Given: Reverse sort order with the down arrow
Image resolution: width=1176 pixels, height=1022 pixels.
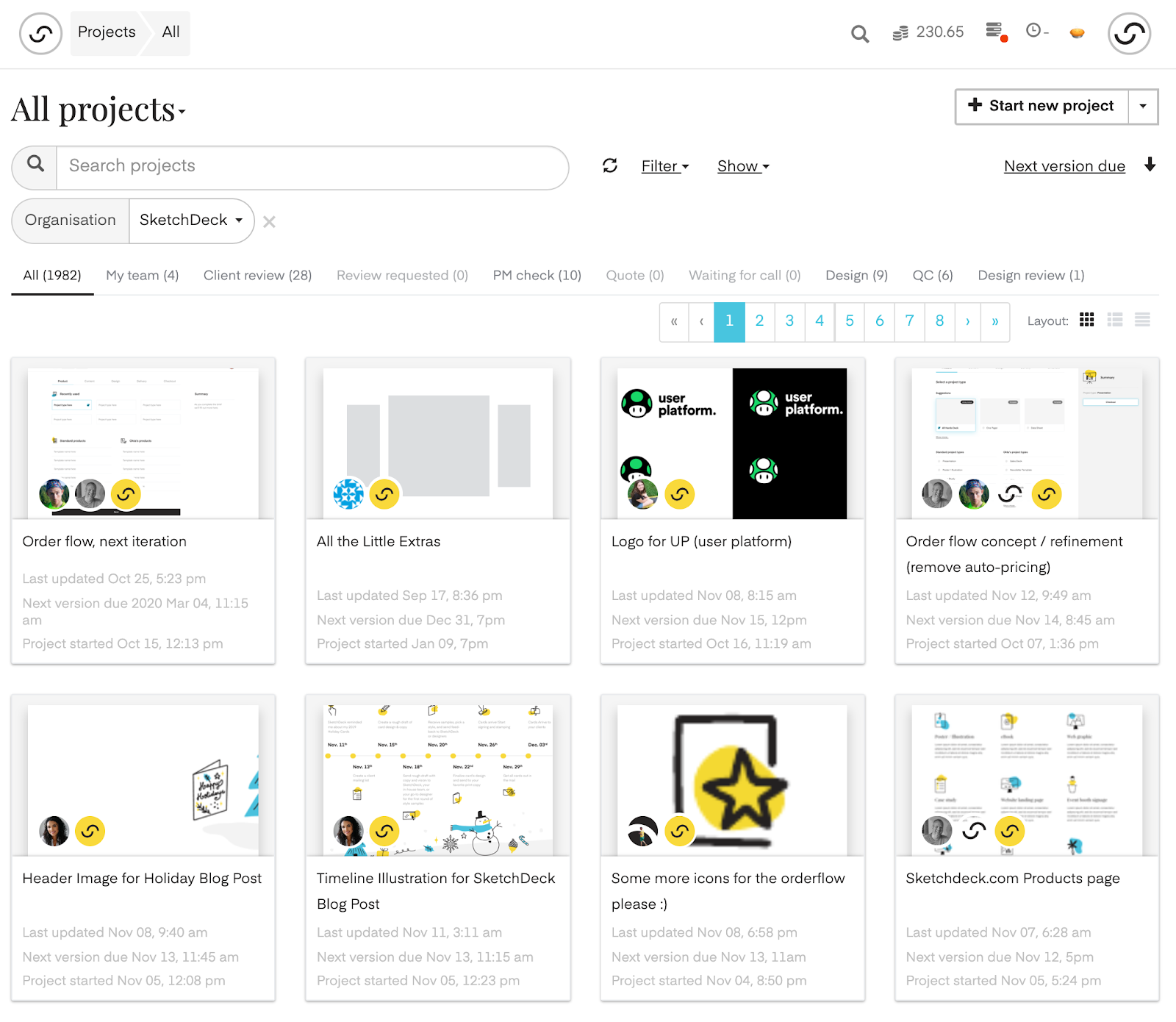Looking at the screenshot, I should pyautogui.click(x=1150, y=165).
